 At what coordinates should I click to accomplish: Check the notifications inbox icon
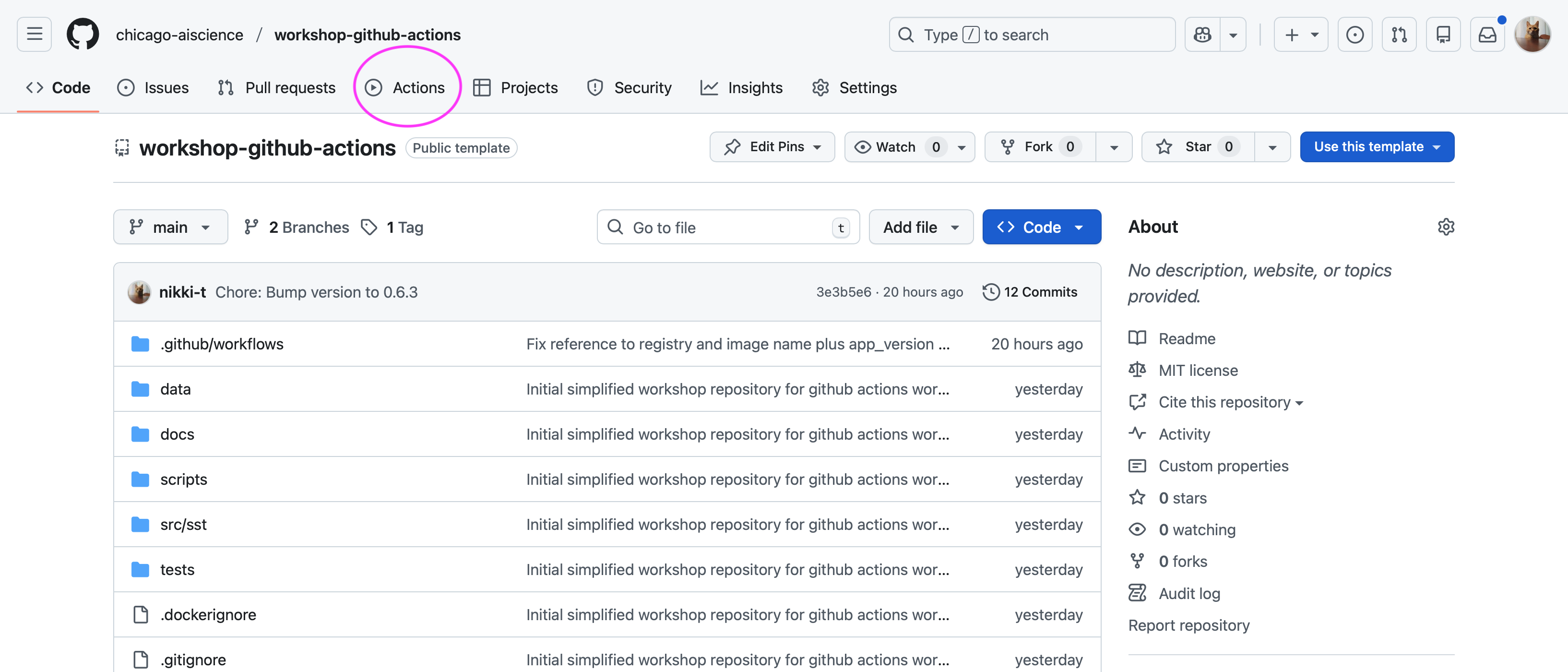1488,34
